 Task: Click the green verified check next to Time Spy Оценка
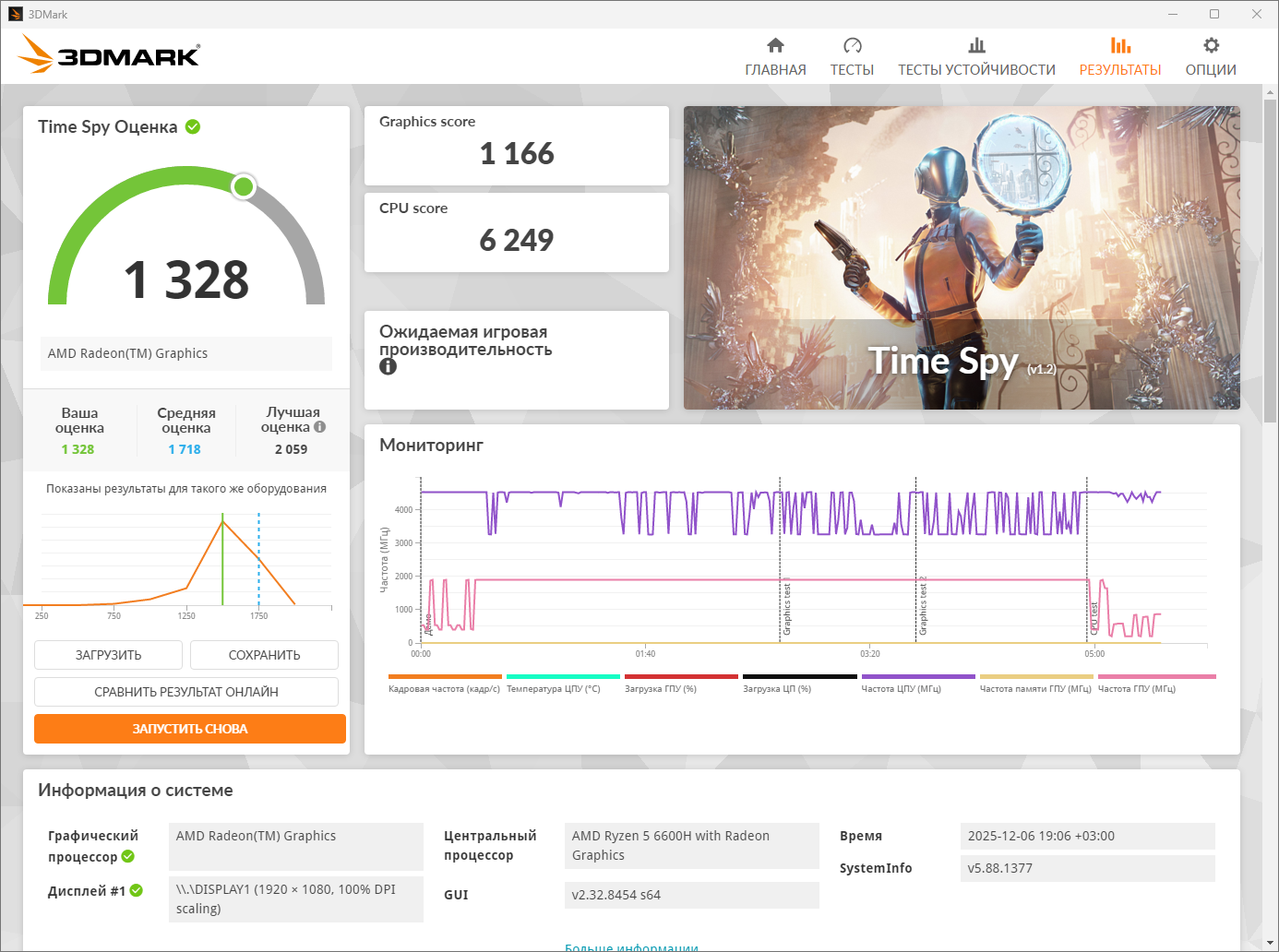[x=193, y=126]
